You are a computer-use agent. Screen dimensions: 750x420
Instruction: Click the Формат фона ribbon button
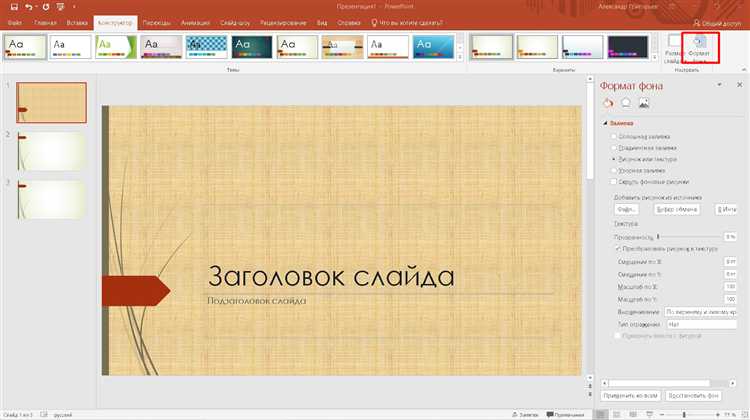[699, 48]
